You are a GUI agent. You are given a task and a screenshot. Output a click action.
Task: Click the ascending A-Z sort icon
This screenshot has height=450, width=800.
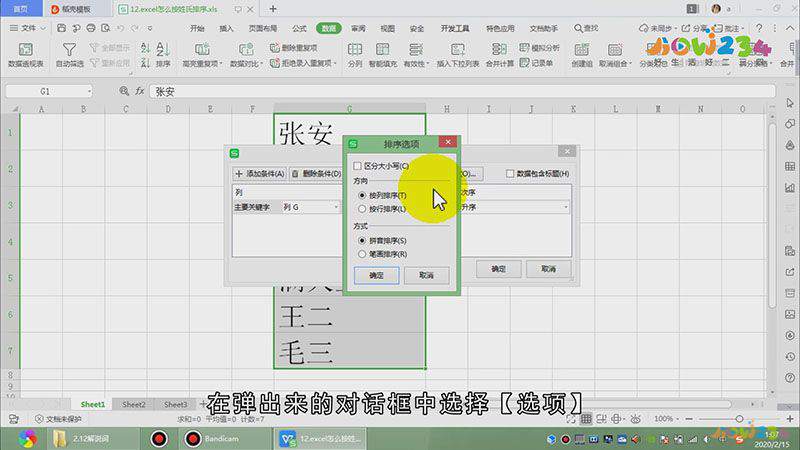[x=145, y=48]
